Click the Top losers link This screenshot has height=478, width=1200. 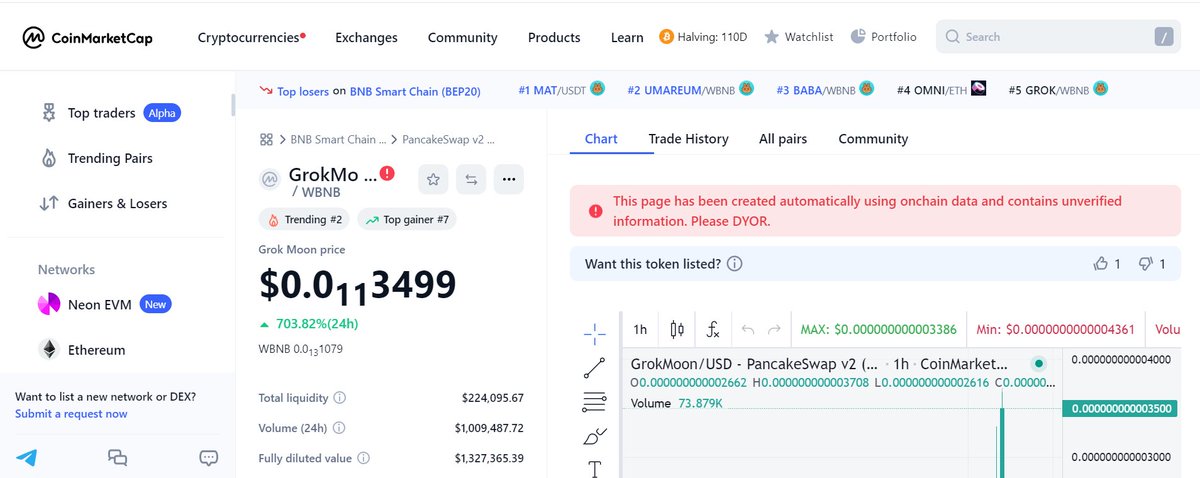click(x=303, y=91)
